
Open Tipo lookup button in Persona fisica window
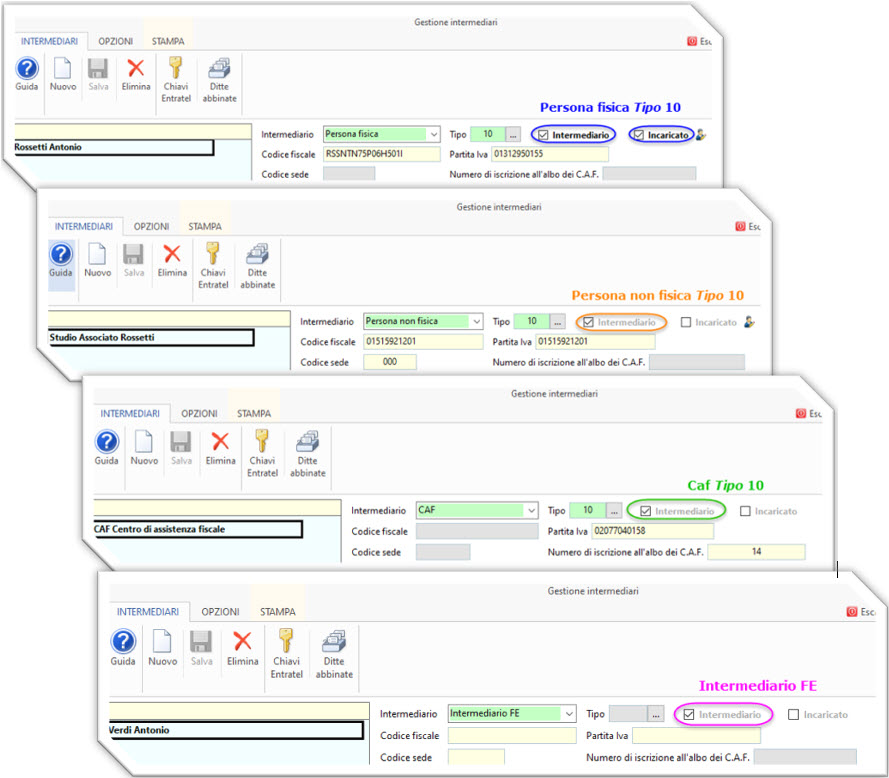click(x=513, y=135)
